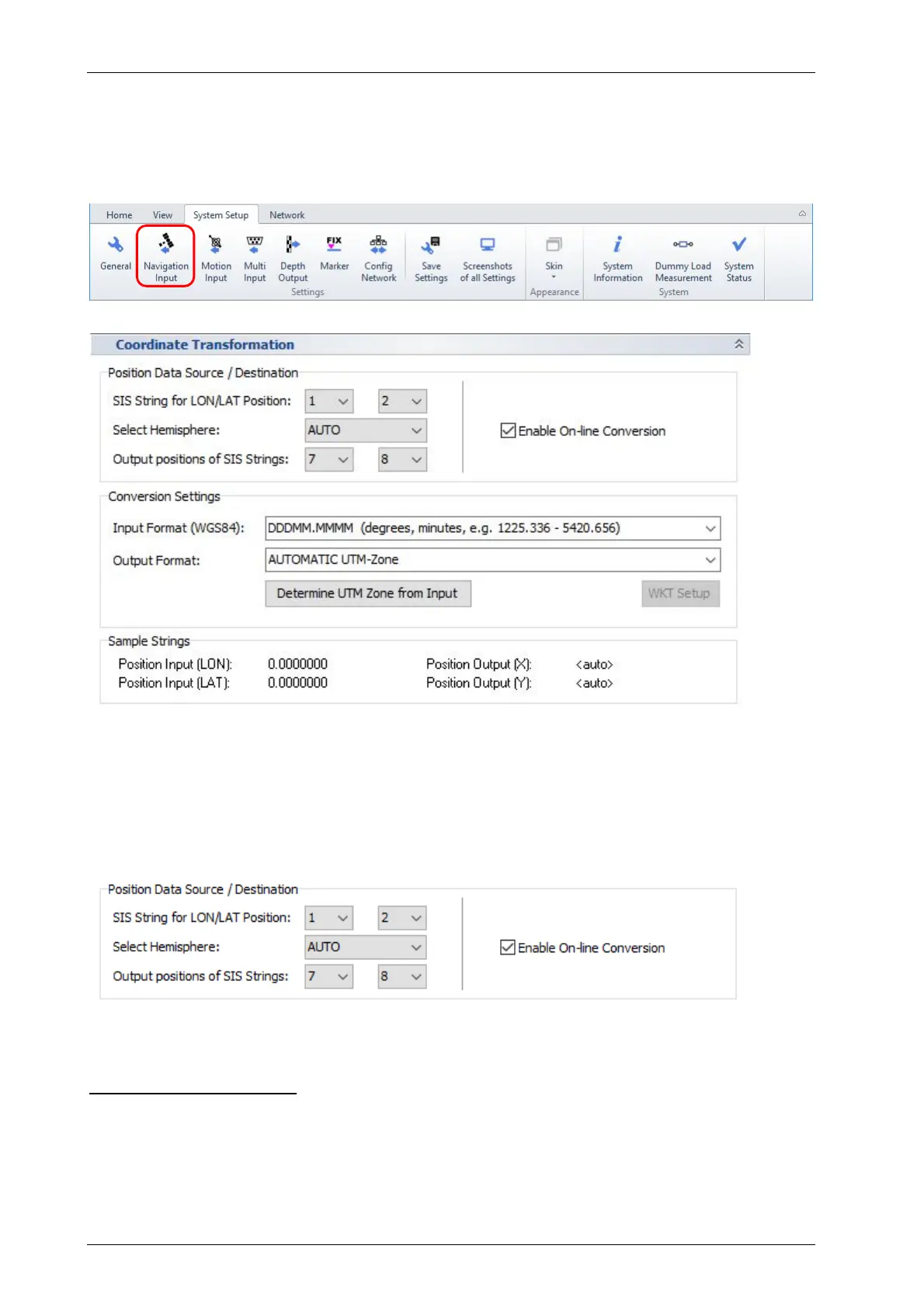
Task: Open System Information
Action: coord(617,259)
